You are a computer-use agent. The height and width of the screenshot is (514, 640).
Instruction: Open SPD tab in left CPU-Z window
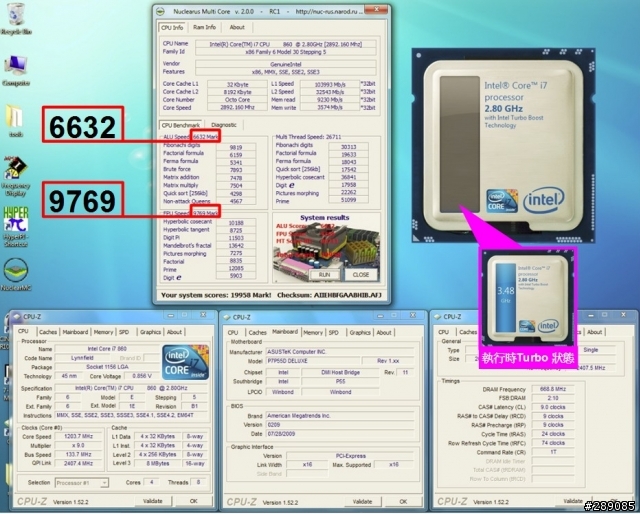click(x=124, y=332)
